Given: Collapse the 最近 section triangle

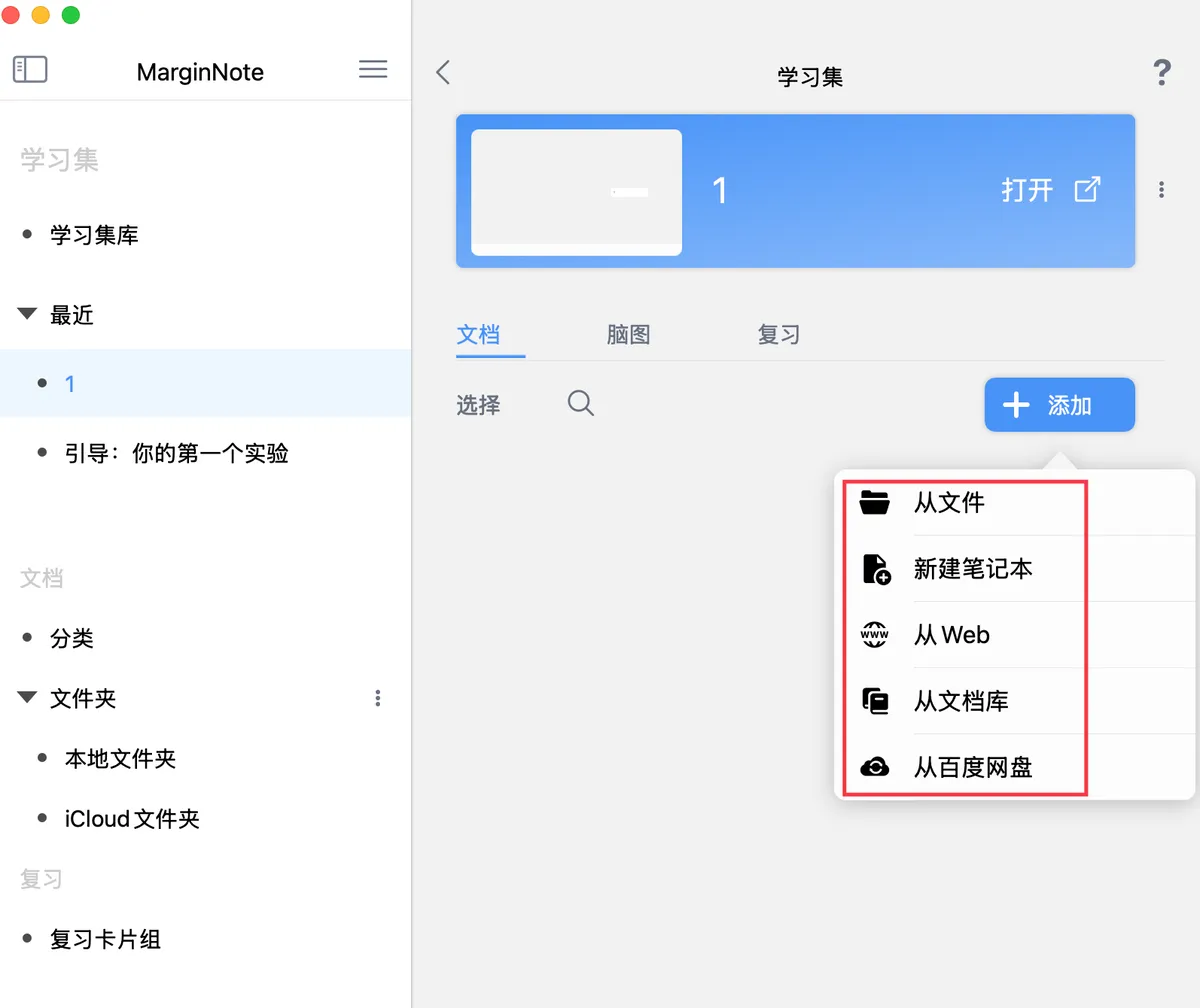Looking at the screenshot, I should click(x=27, y=315).
